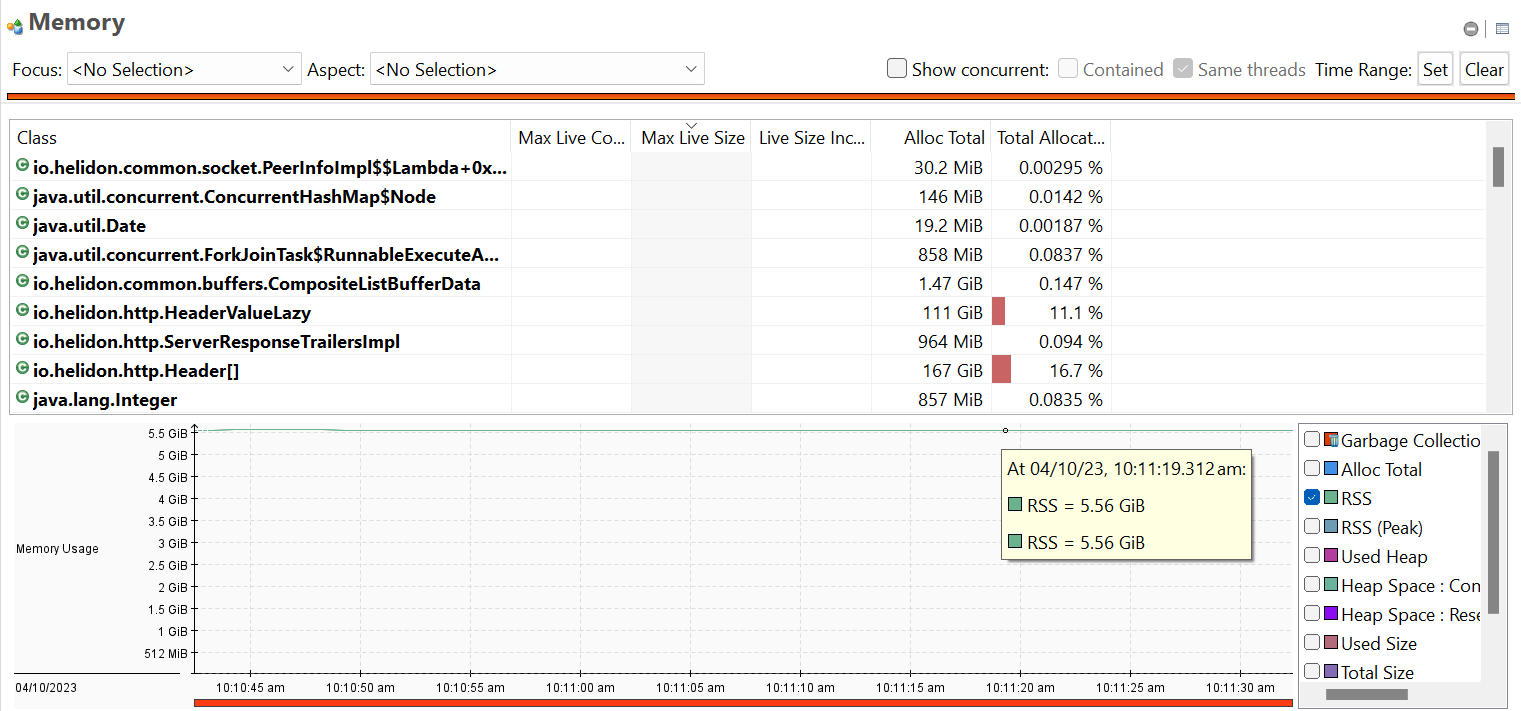Click sort arrow above Max Live Size column

[x=691, y=125]
